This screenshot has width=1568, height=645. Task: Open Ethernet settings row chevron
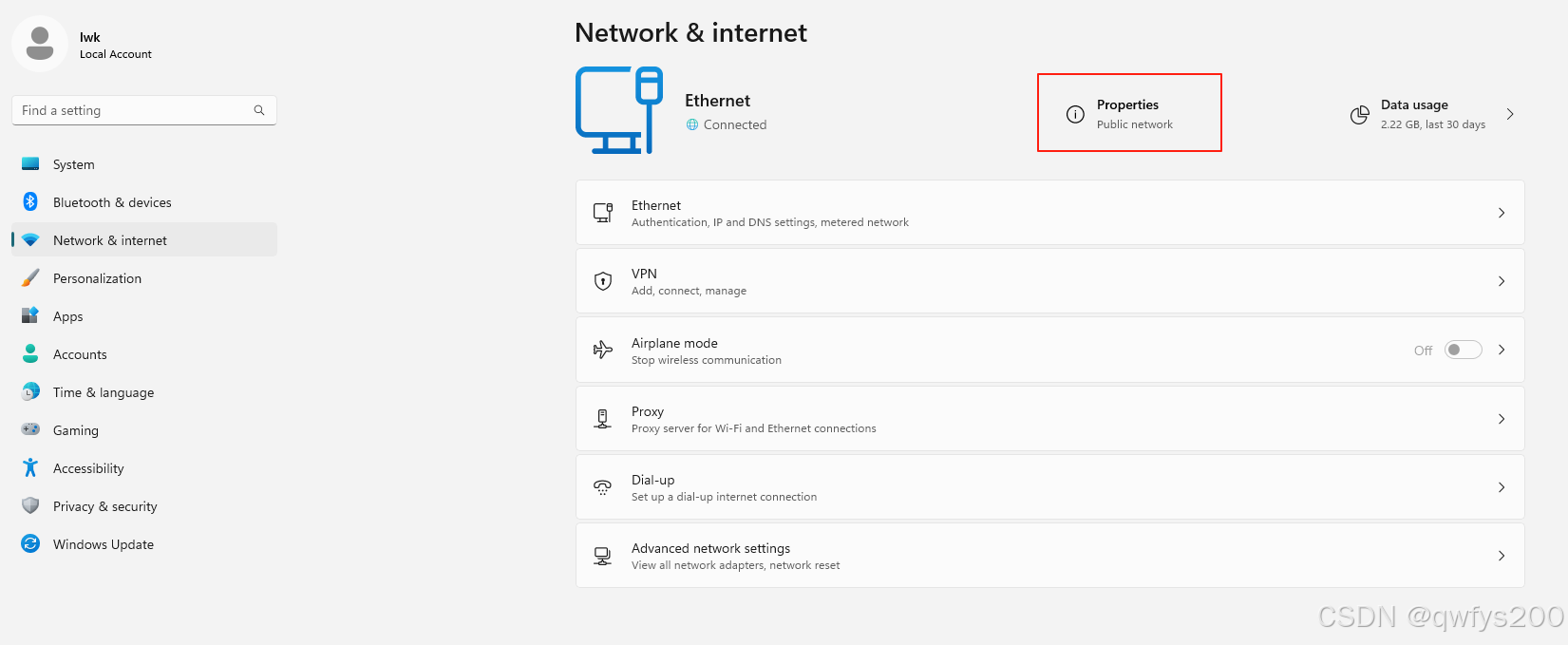1502,213
